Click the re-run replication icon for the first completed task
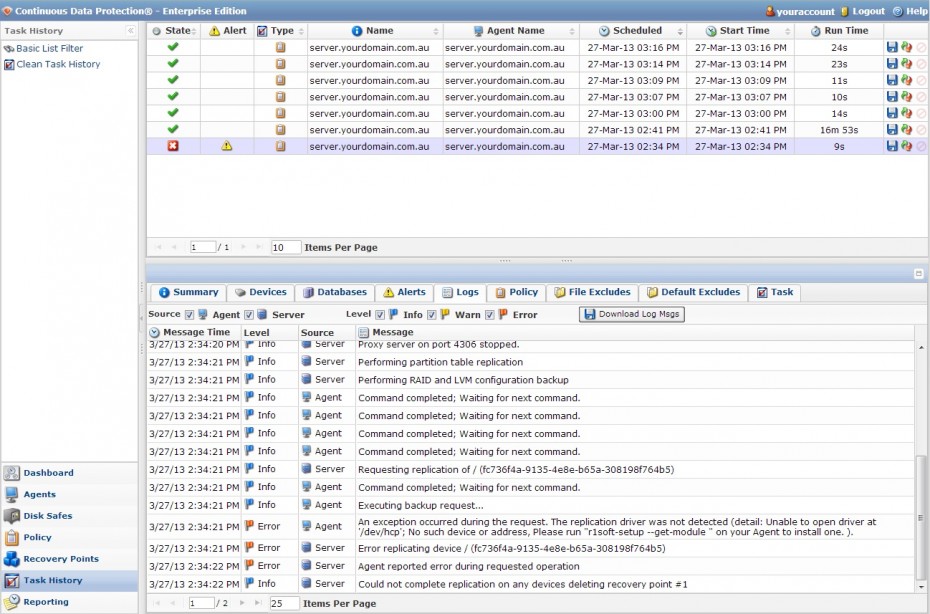The image size is (930, 614). [905, 46]
